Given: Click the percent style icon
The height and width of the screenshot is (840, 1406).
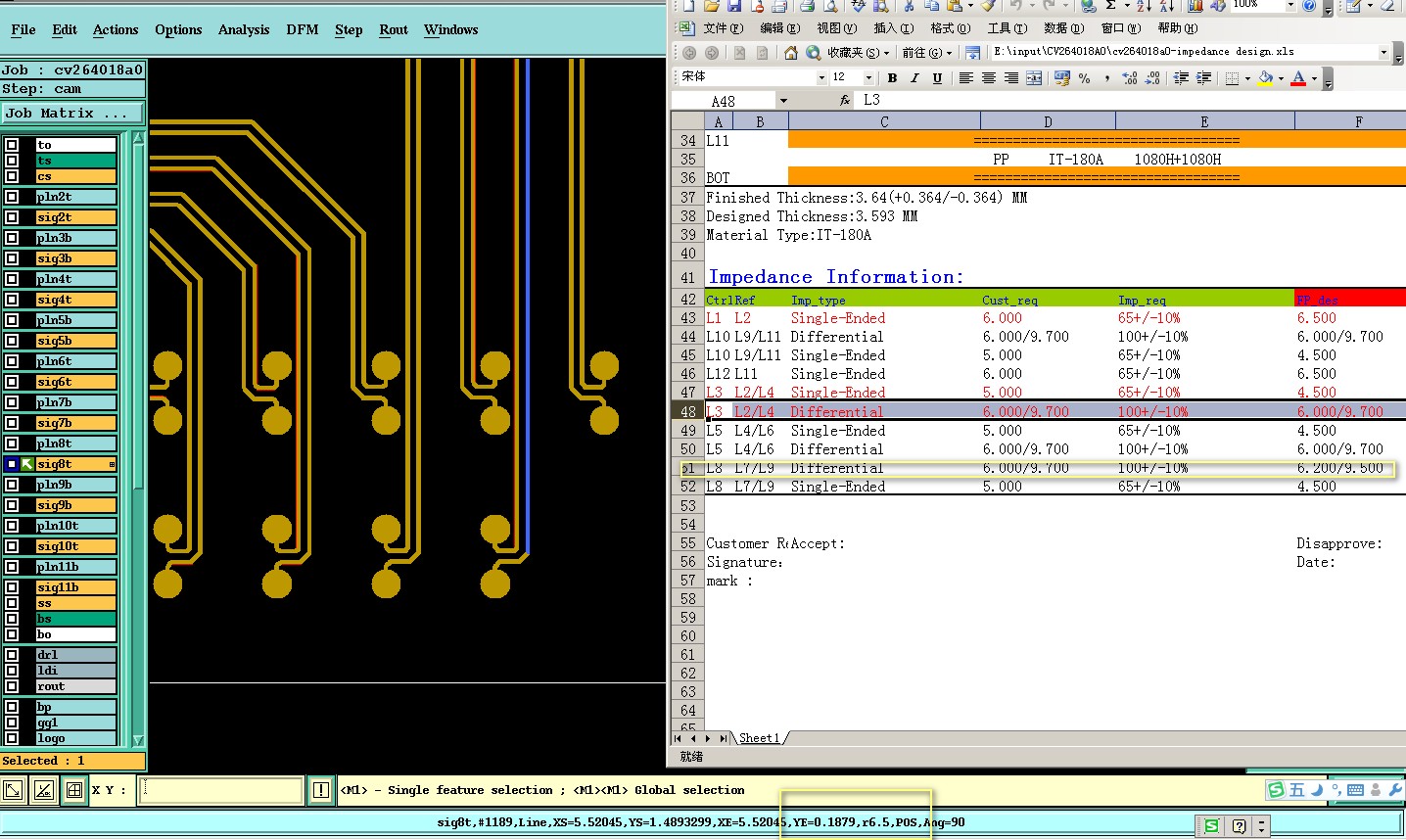Looking at the screenshot, I should (1085, 78).
